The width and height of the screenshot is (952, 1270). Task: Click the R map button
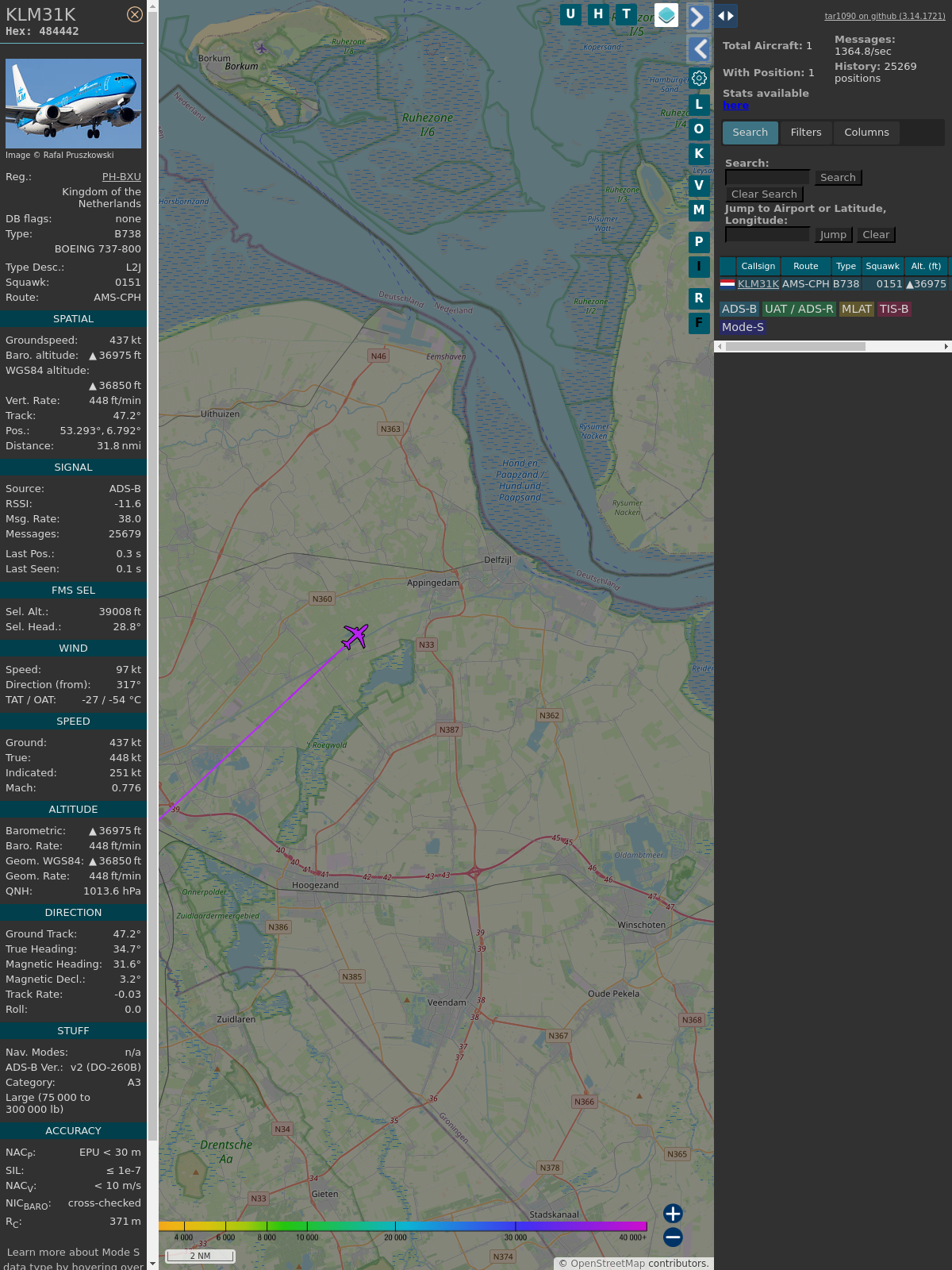pyautogui.click(x=699, y=298)
